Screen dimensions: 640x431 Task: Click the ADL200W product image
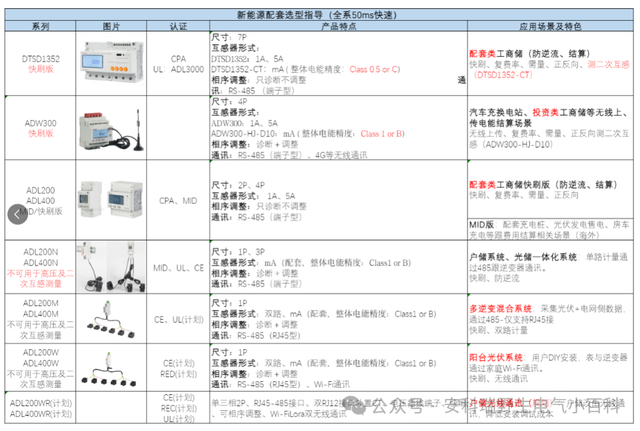coord(109,370)
